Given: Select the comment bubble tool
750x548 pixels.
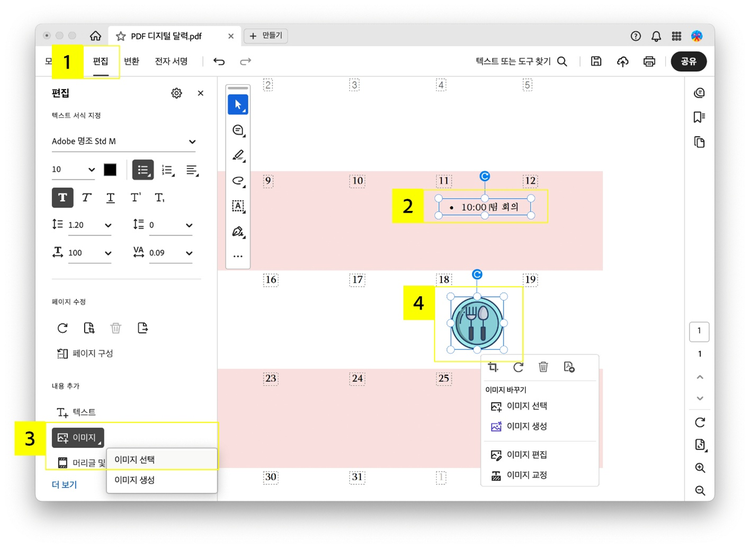Looking at the screenshot, I should [238, 130].
